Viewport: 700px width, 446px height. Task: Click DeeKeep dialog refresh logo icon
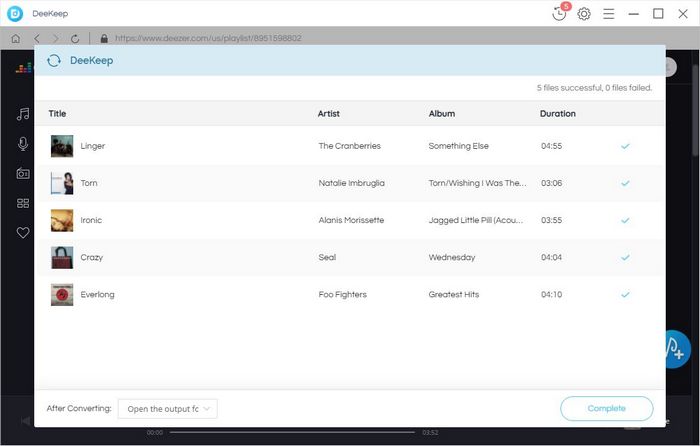tap(54, 60)
